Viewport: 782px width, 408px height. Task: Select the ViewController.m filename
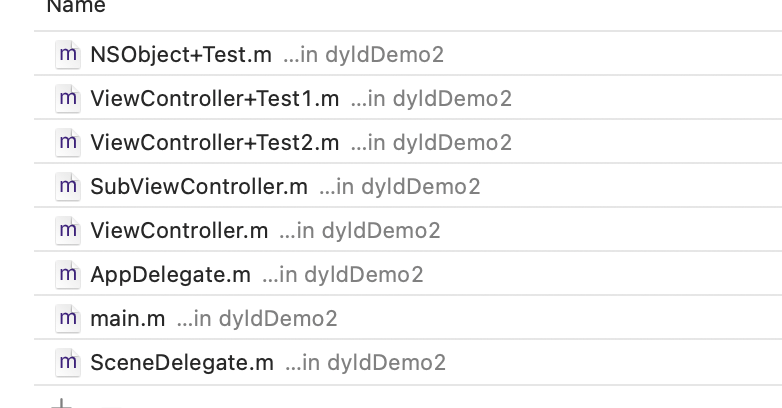(178, 230)
